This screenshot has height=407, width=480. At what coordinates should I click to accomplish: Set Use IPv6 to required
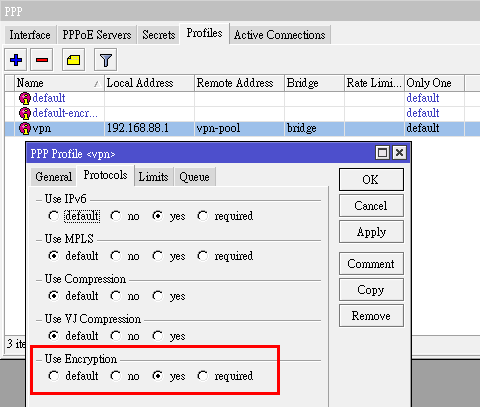(203, 216)
